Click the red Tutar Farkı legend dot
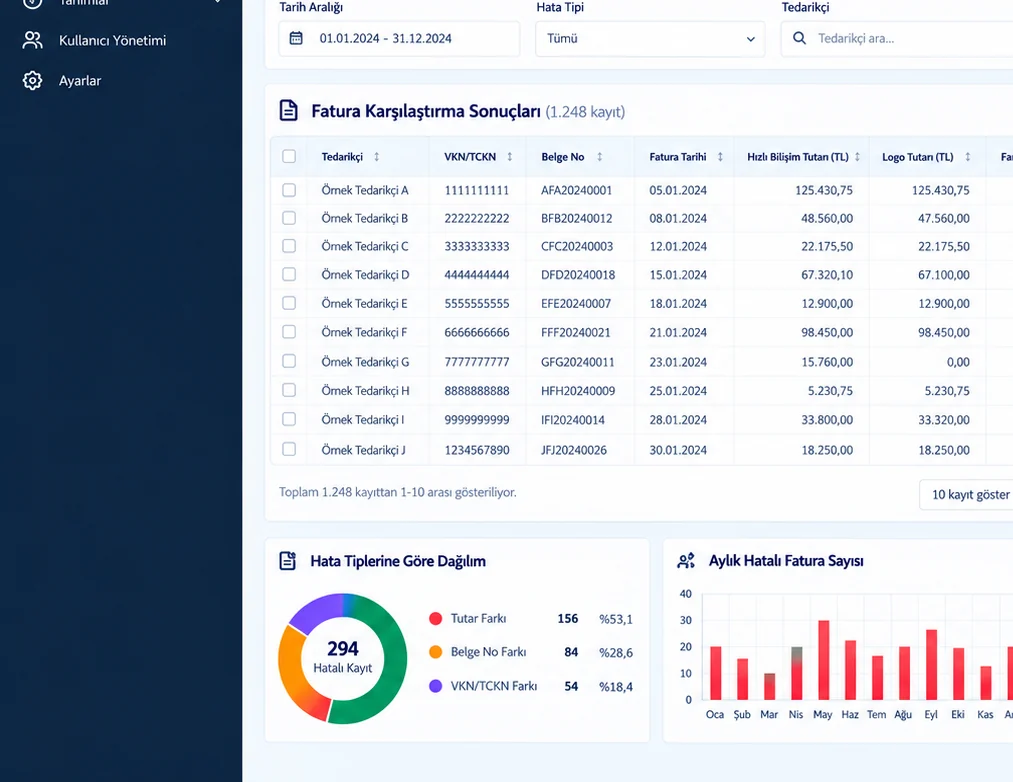This screenshot has width=1013, height=782. [x=435, y=618]
